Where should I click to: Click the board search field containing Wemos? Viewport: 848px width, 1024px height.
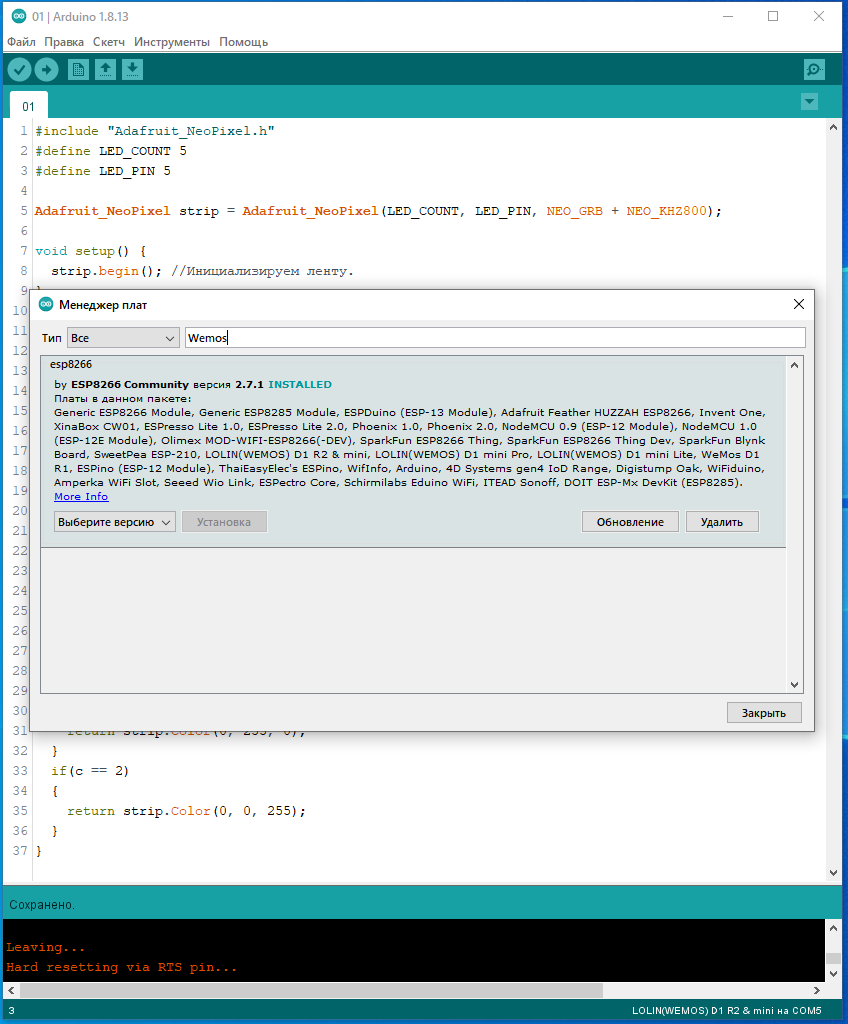[494, 338]
